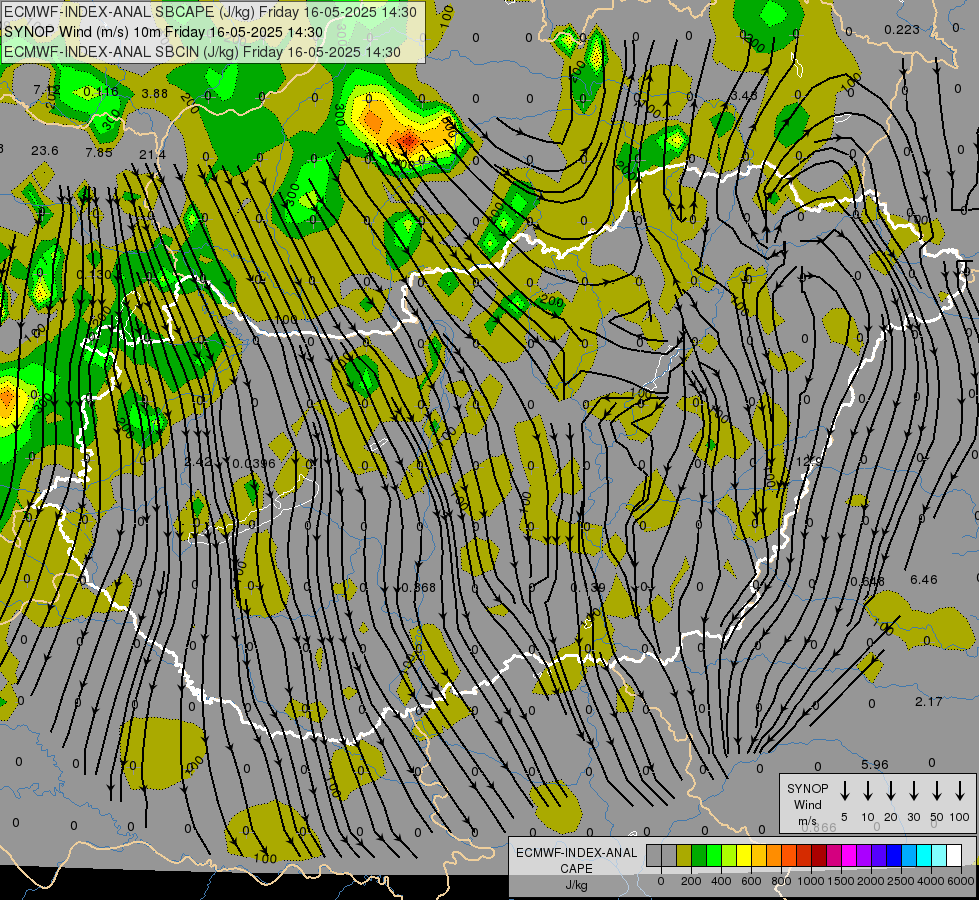Click the wind arrow above 50 in the SYNOP legend
The width and height of the screenshot is (979, 900).
click(x=937, y=791)
